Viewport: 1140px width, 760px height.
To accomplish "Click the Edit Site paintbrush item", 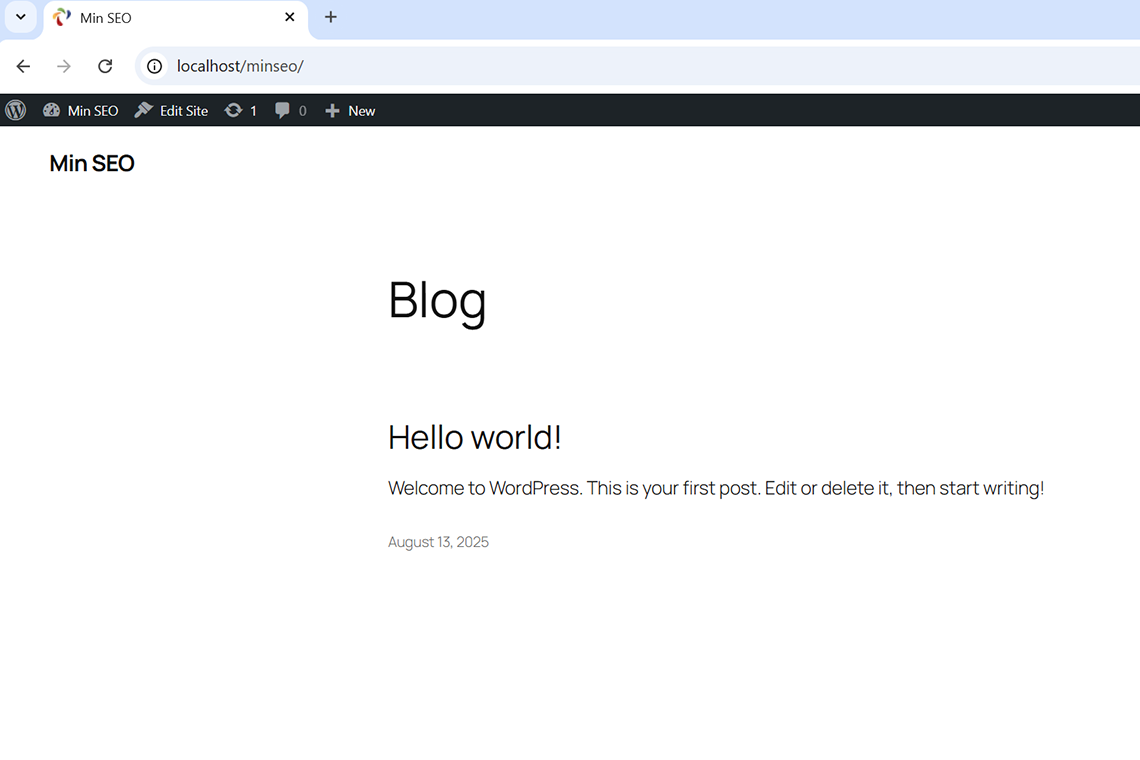I will pyautogui.click(x=172, y=111).
